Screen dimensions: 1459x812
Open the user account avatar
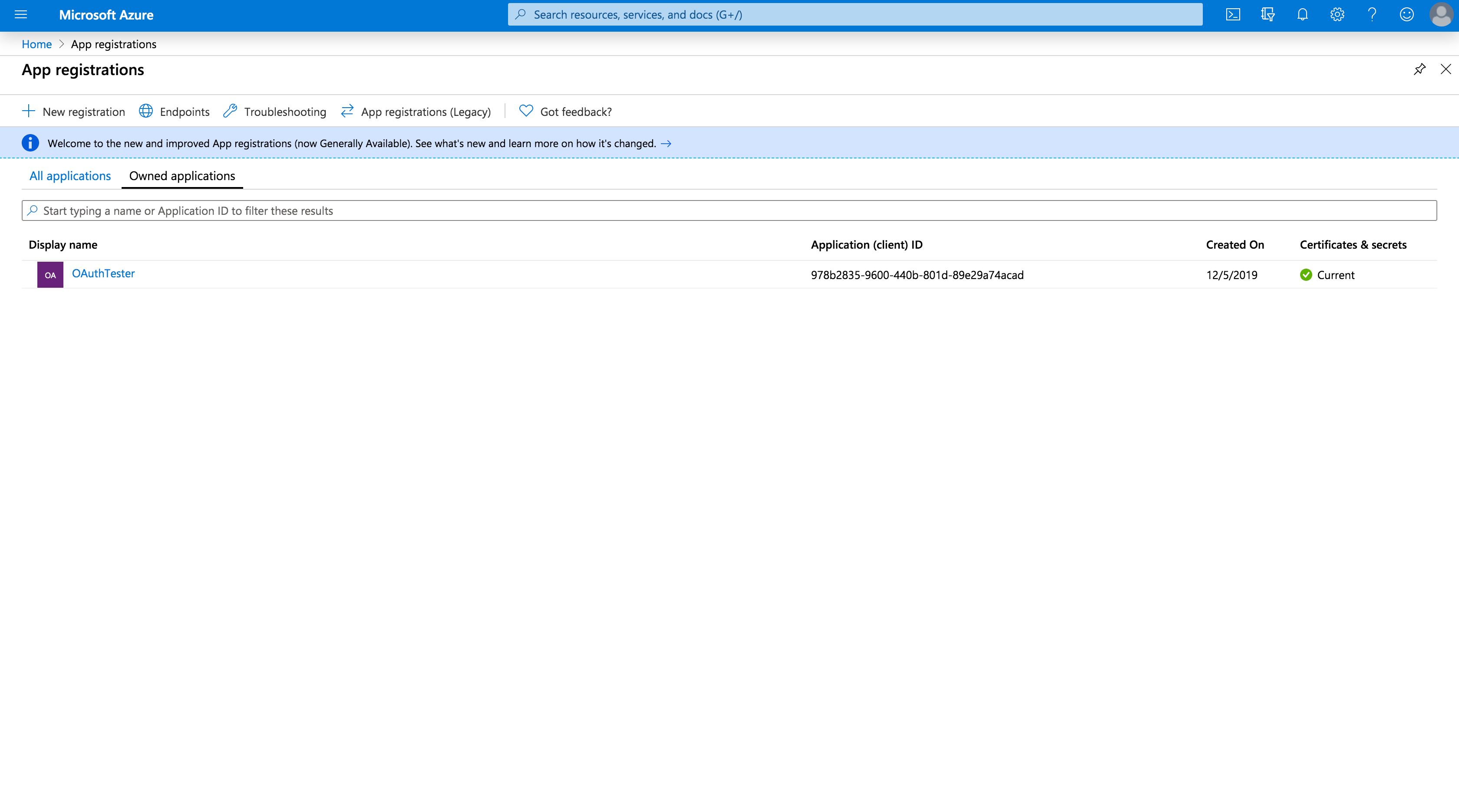click(x=1441, y=15)
